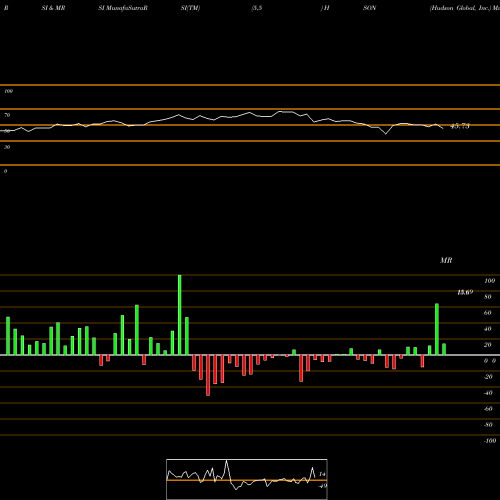Click the 'SON' header text
This screenshot has width=500, height=500.
[369, 8]
